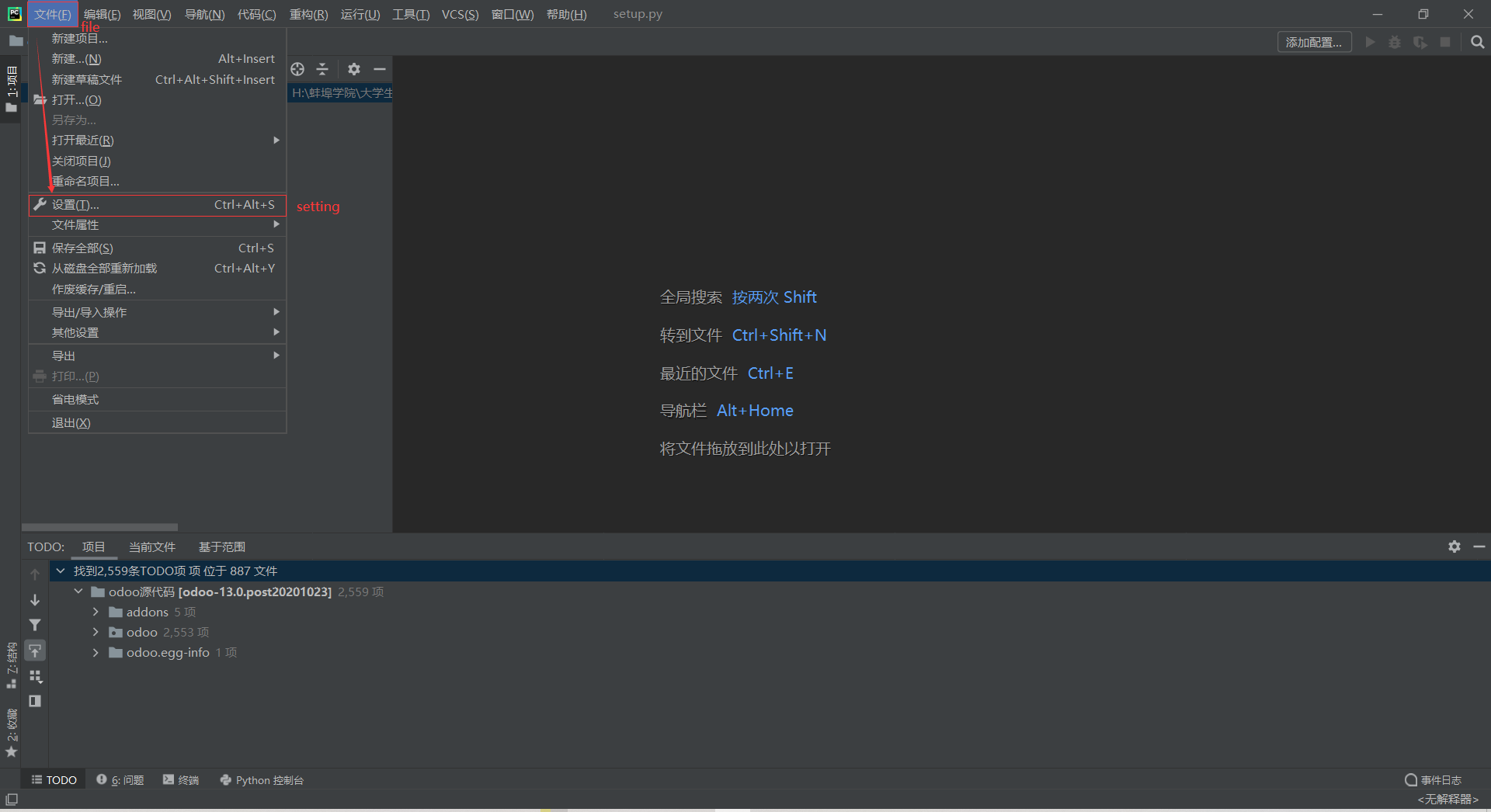
Task: Click open-folder icon beside 打开...(O)
Action: (x=40, y=99)
